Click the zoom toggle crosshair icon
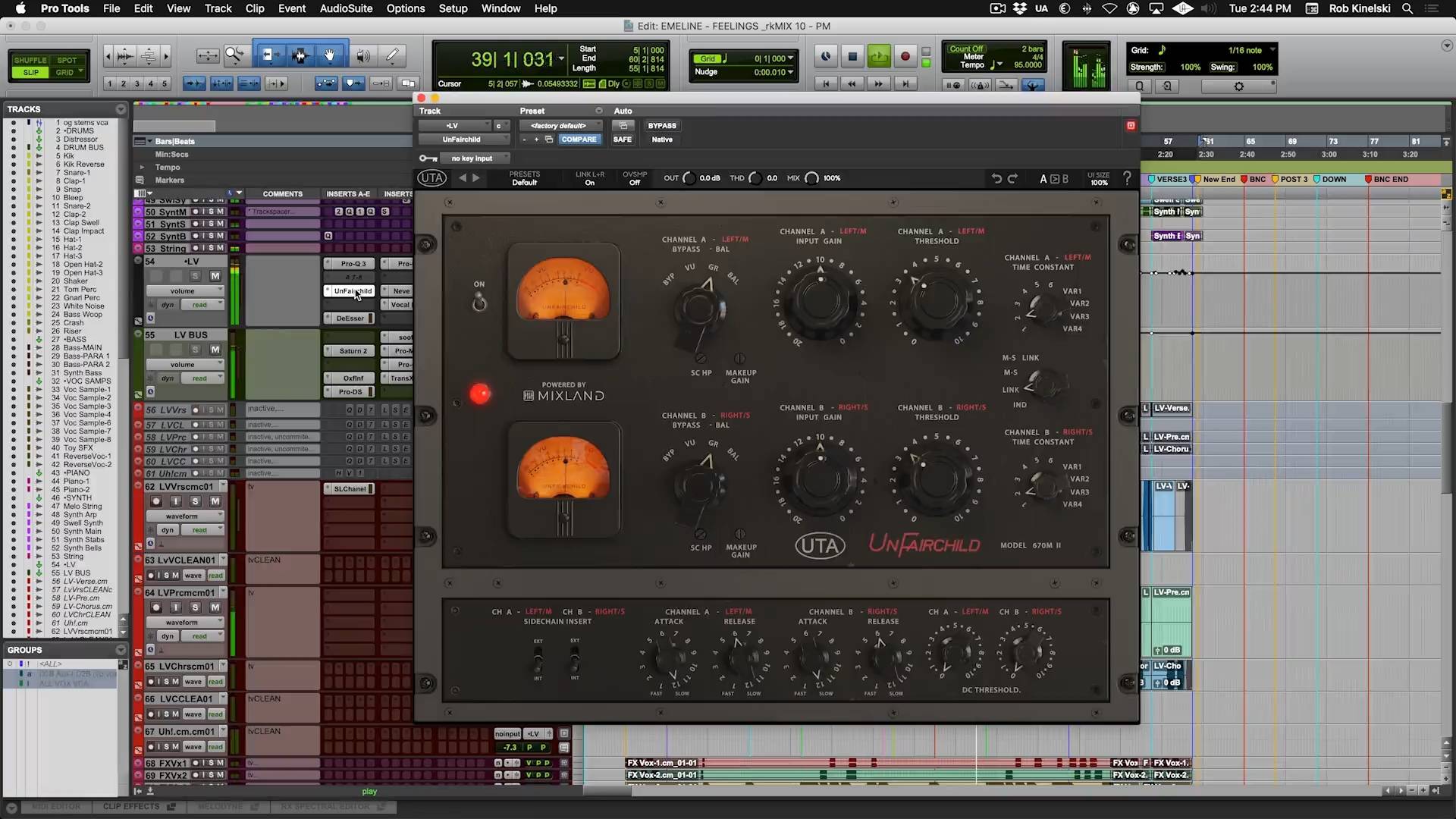The height and width of the screenshot is (819, 1456). 207,55
